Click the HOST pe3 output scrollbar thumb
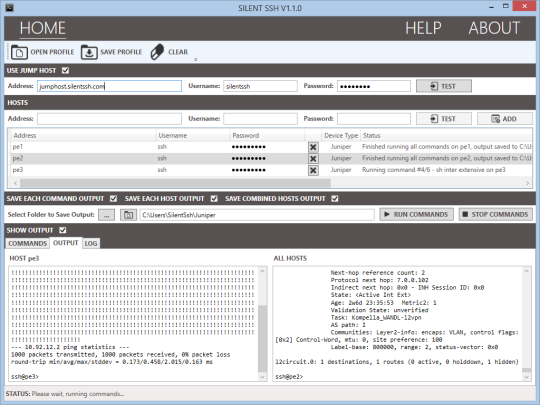Viewport: 540px width, 405px height. [x=262, y=338]
